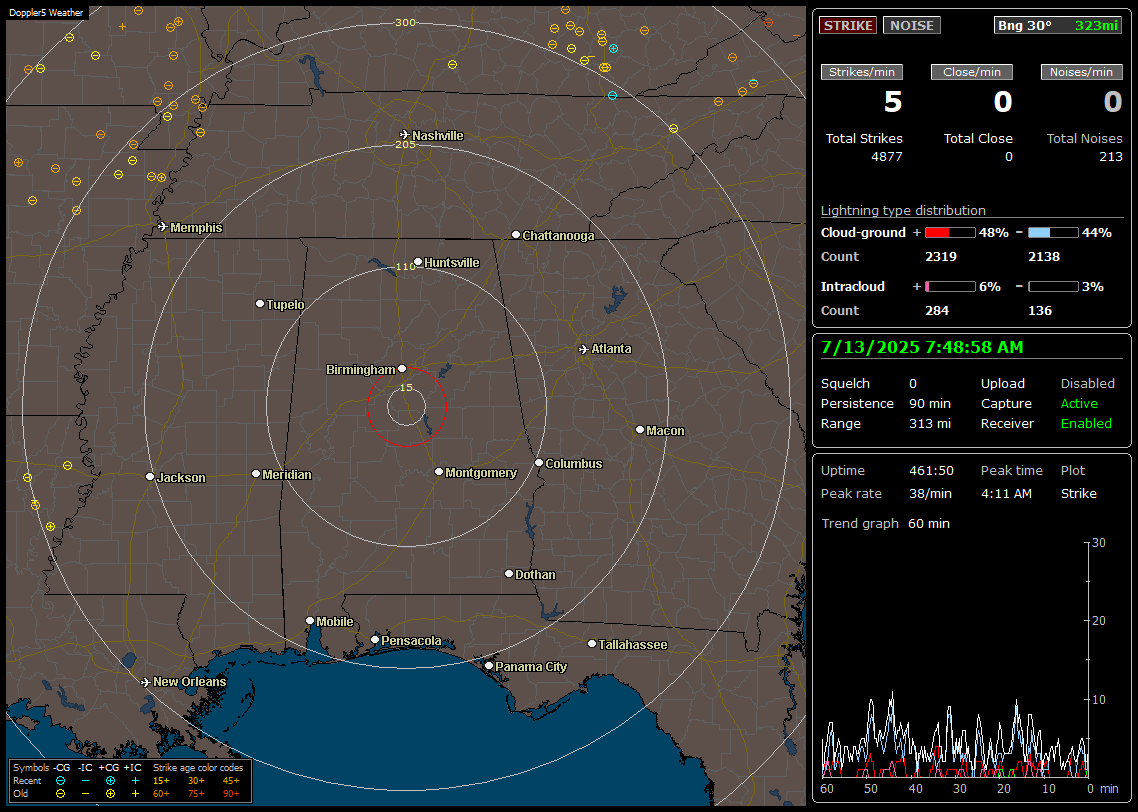Screen dimensions: 1138x812
Task: Click the date and time 7/13/2025 7:48:58 AM
Action: (922, 347)
